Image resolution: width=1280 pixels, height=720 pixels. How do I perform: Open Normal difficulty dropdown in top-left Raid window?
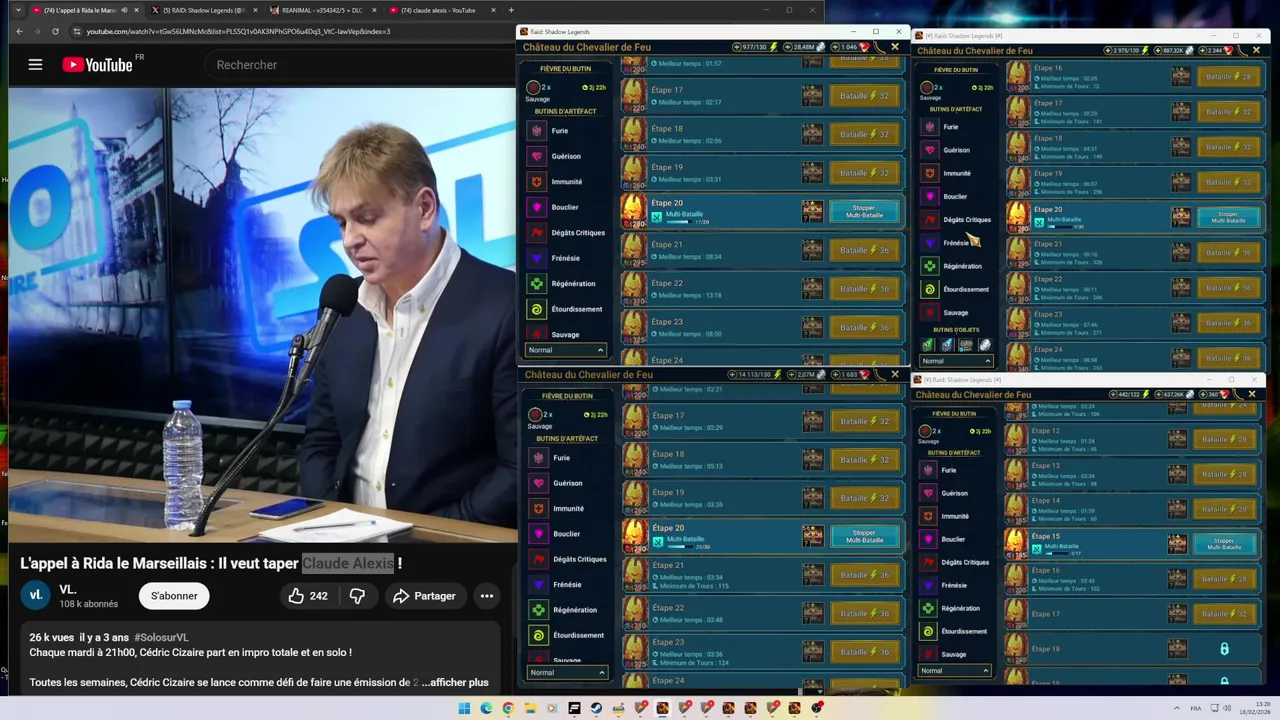click(566, 350)
